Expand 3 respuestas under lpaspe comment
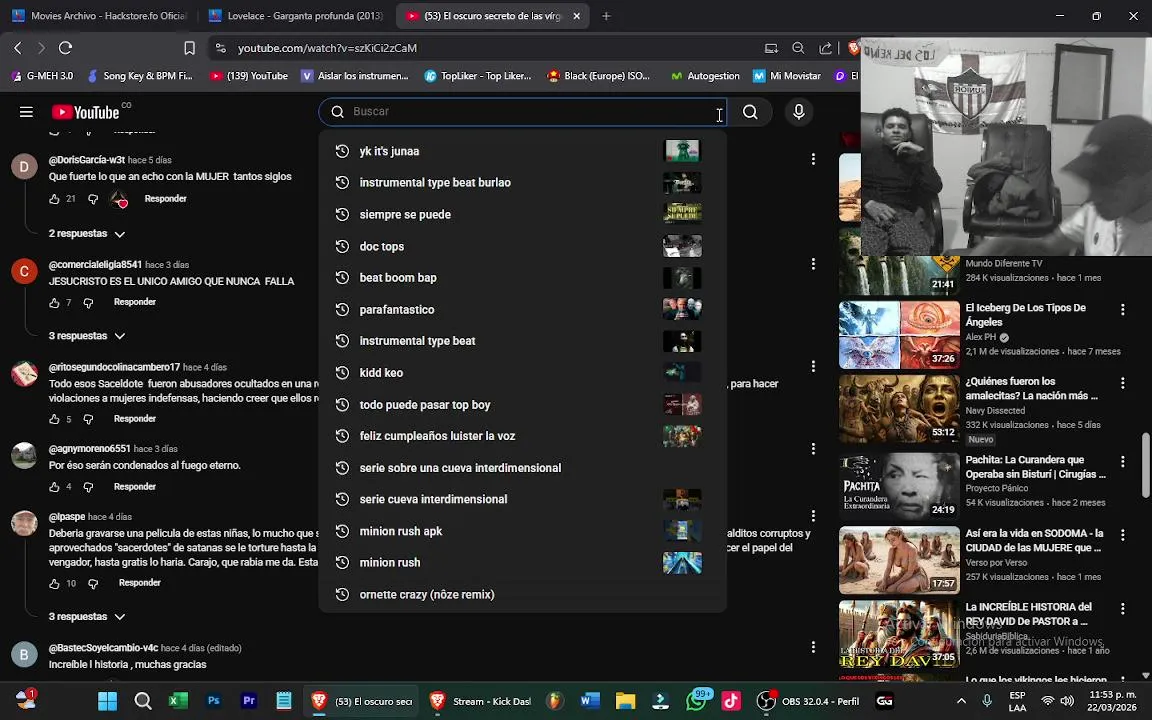 (87, 616)
